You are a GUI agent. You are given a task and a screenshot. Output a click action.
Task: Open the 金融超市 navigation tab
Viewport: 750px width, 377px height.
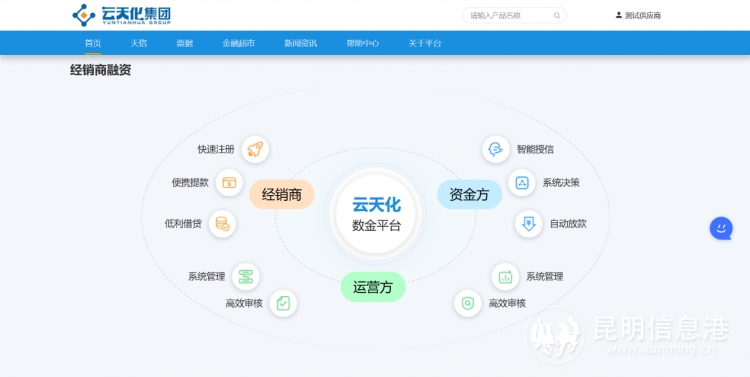pyautogui.click(x=238, y=43)
